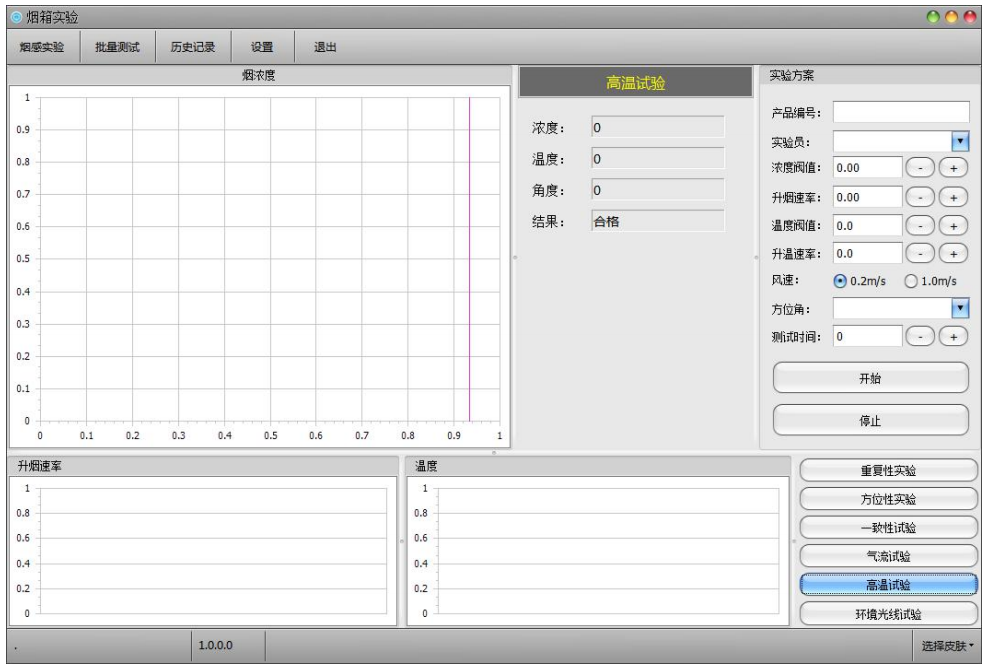Image resolution: width=989 pixels, height=669 pixels.
Task: Click the app icon in title bar
Action: point(14,18)
